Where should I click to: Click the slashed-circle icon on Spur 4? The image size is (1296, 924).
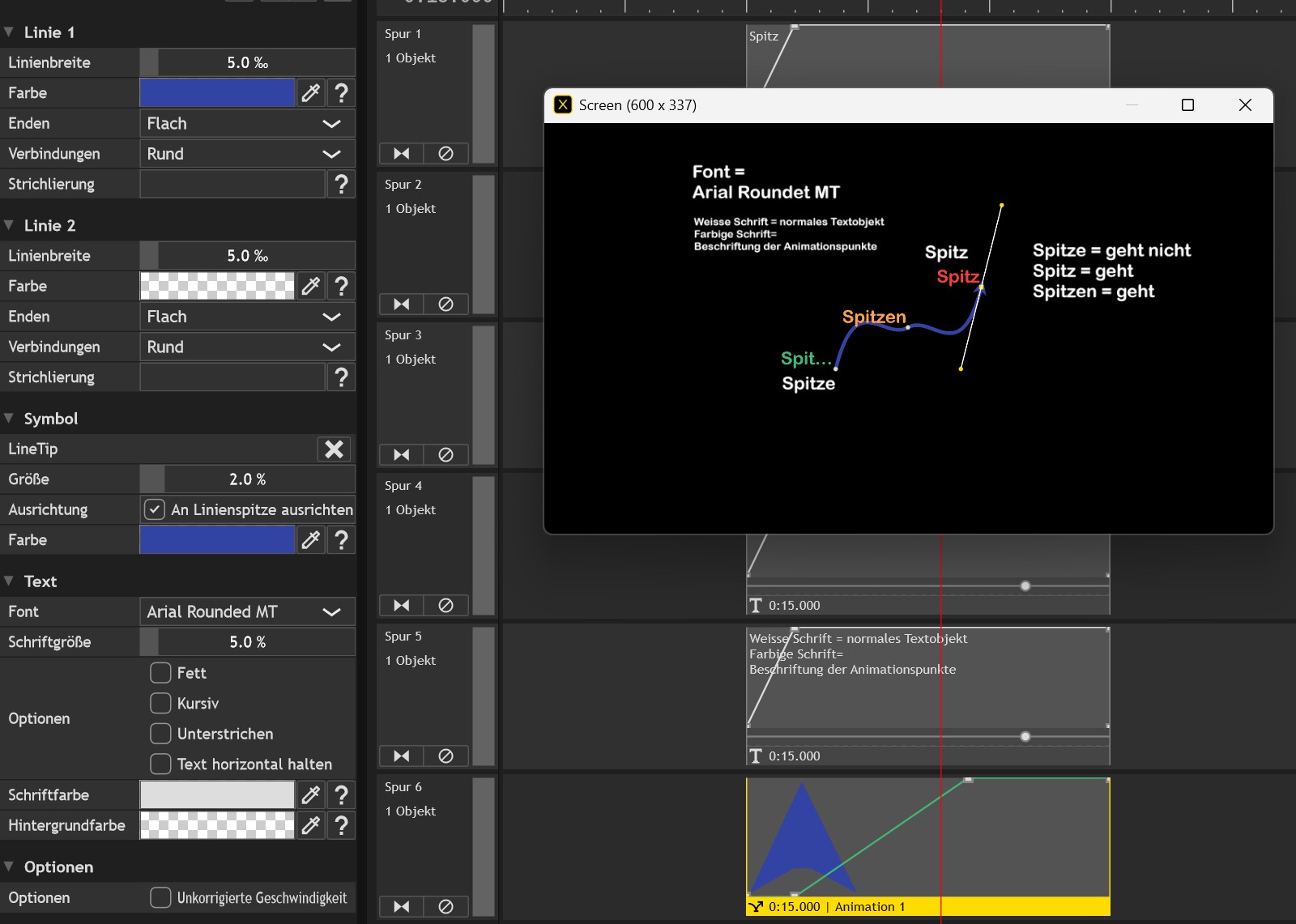point(446,605)
